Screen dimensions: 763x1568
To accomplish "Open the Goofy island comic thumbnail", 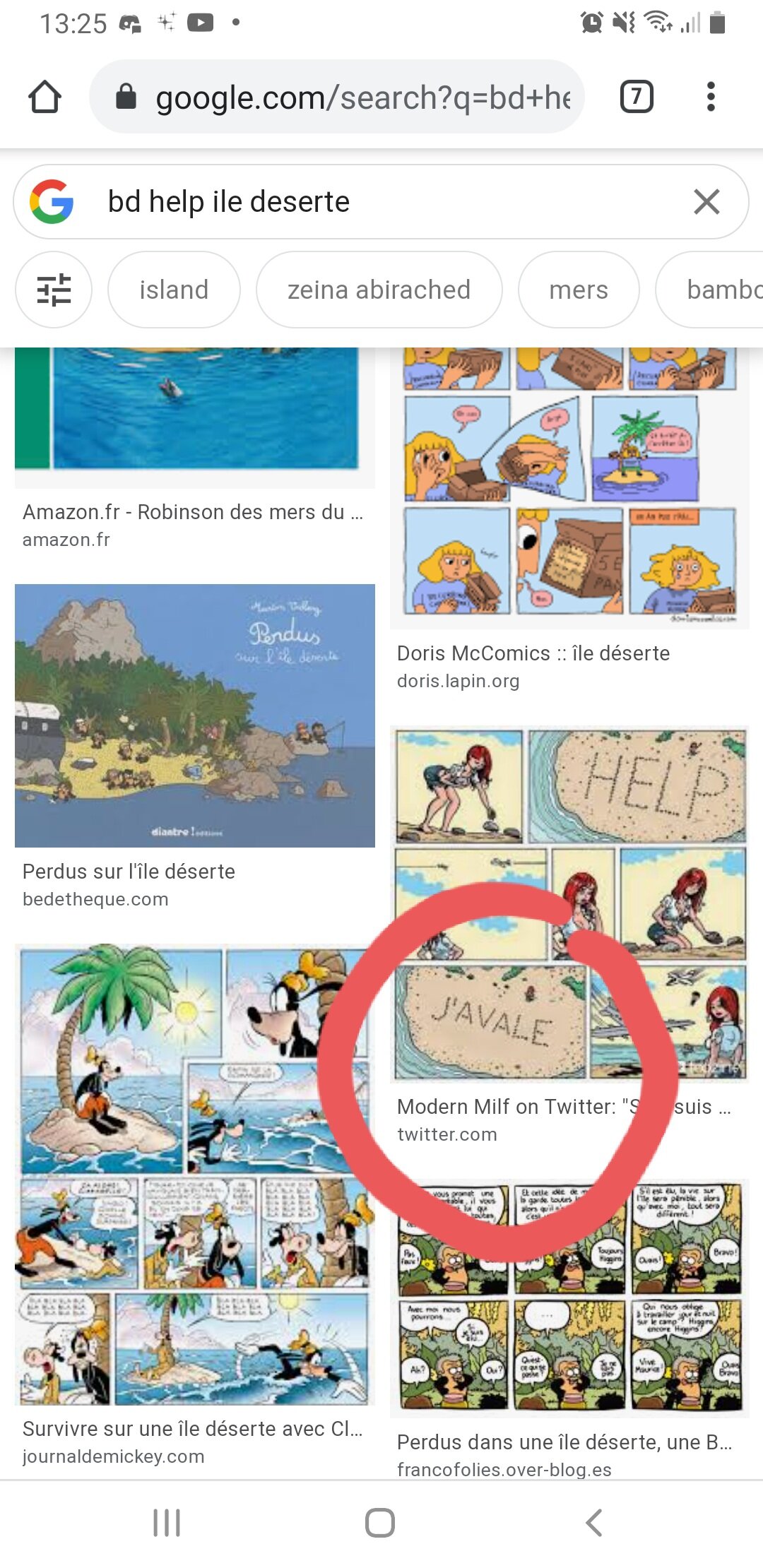I will pyautogui.click(x=195, y=1175).
